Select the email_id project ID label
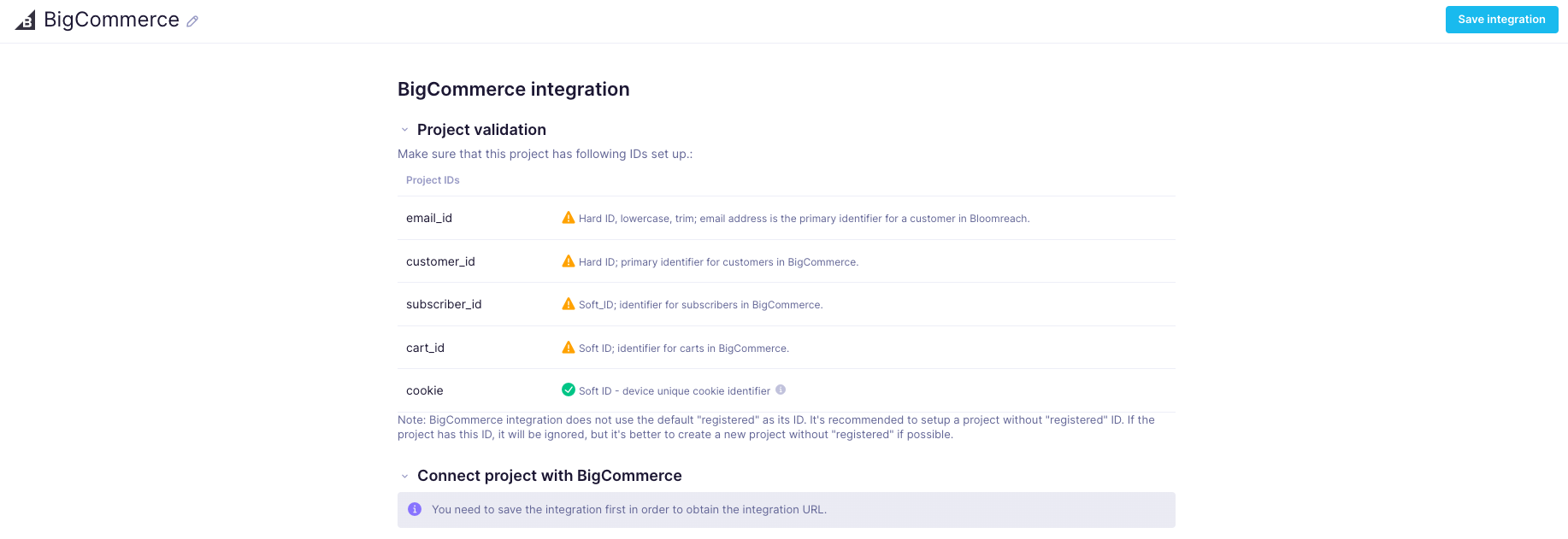 point(429,218)
